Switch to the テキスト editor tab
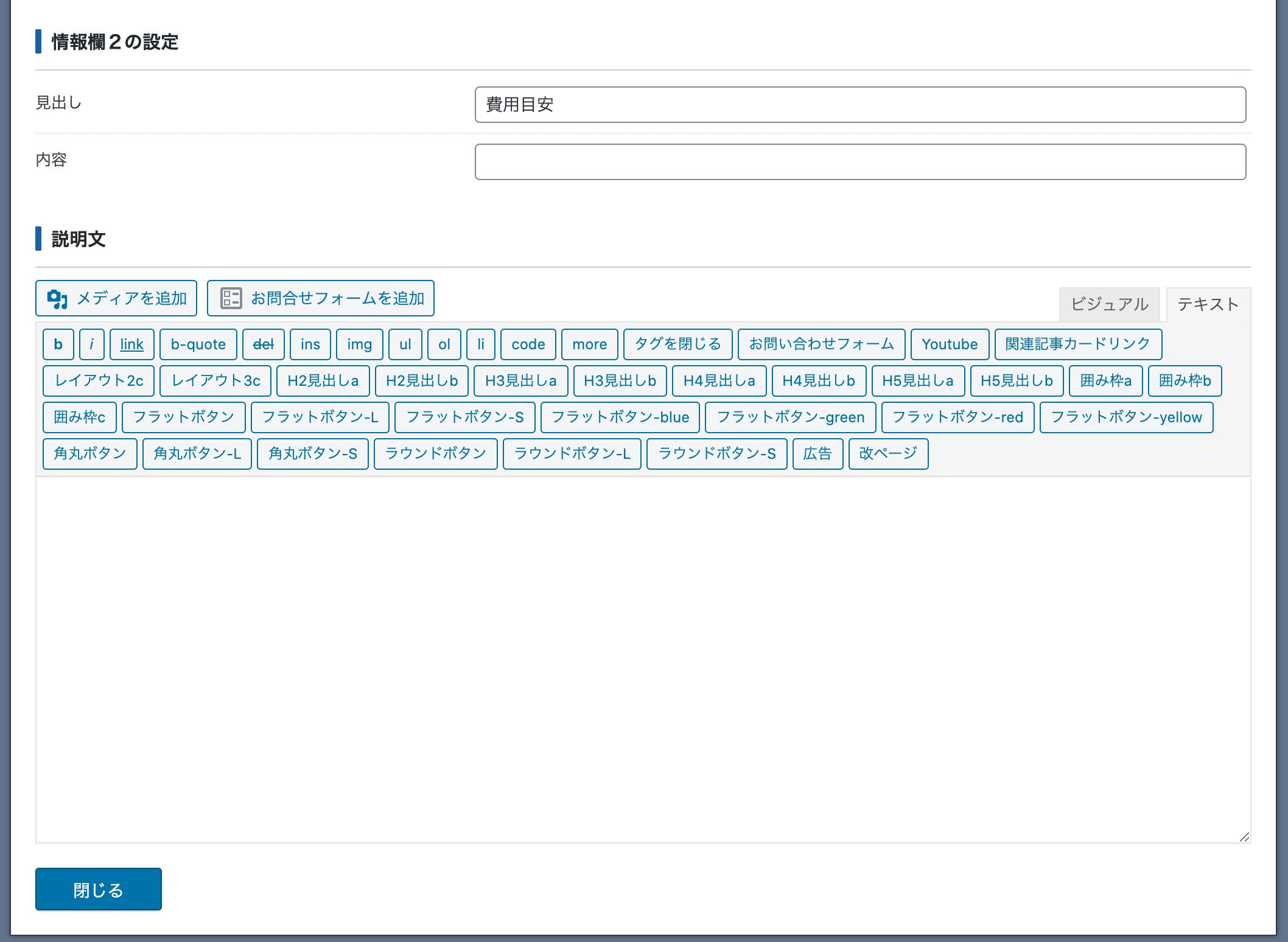The height and width of the screenshot is (942, 1288). [x=1208, y=304]
